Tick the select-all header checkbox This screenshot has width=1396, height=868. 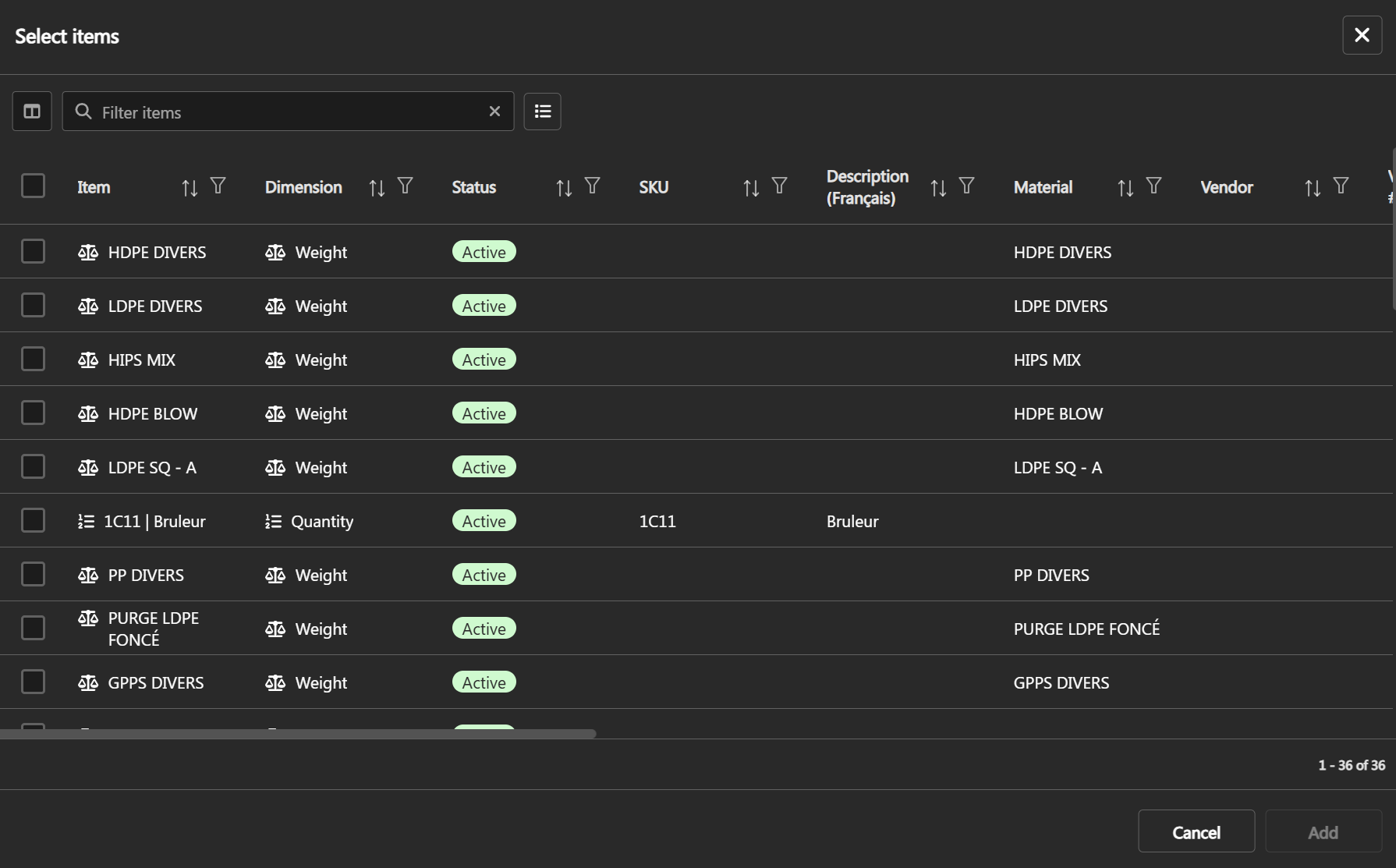[33, 186]
